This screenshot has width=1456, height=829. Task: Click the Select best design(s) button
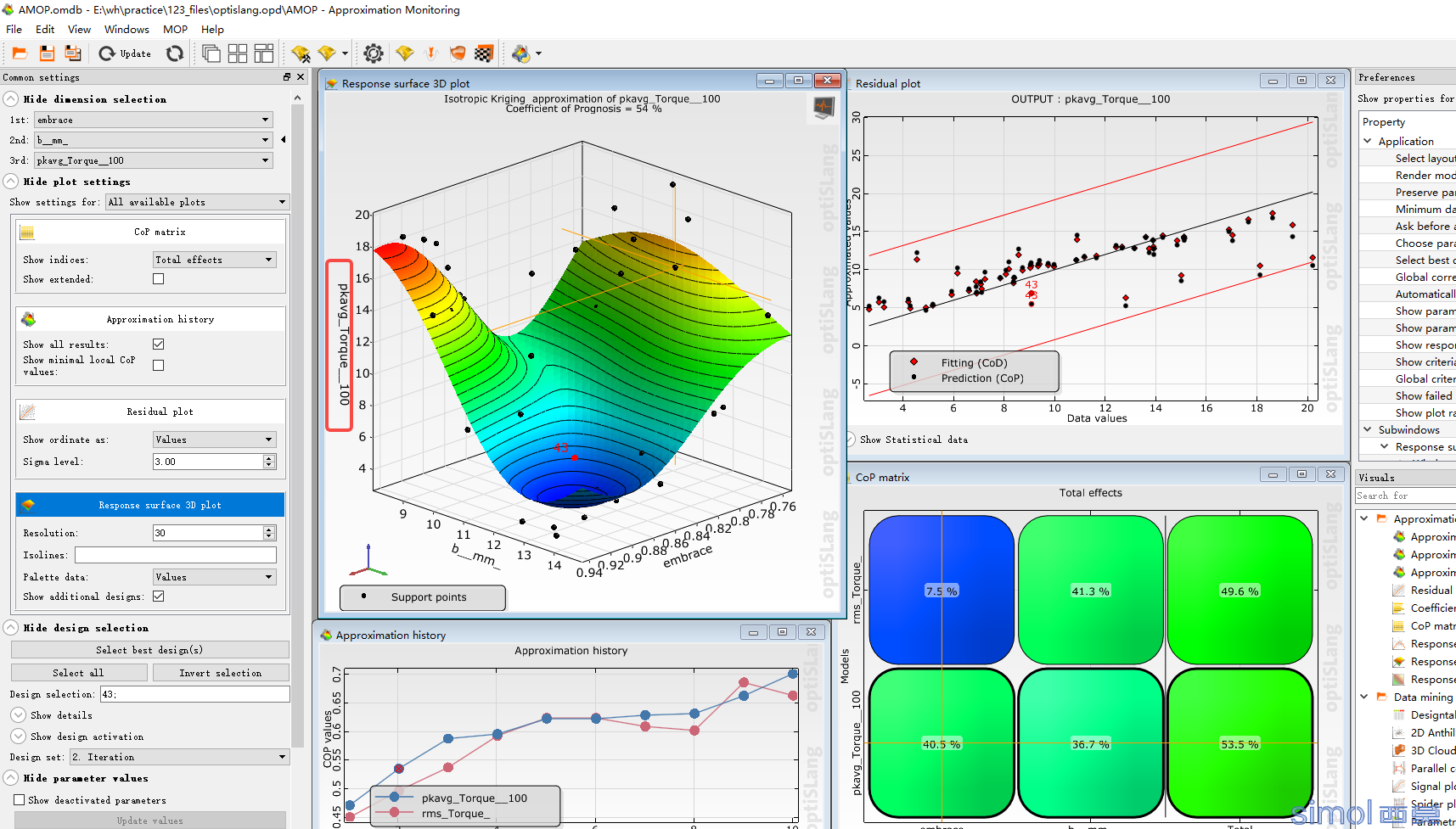coord(149,650)
